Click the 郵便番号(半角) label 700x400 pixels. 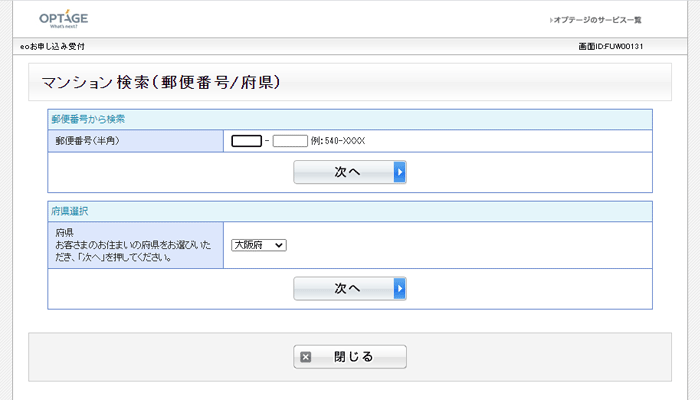point(88,141)
